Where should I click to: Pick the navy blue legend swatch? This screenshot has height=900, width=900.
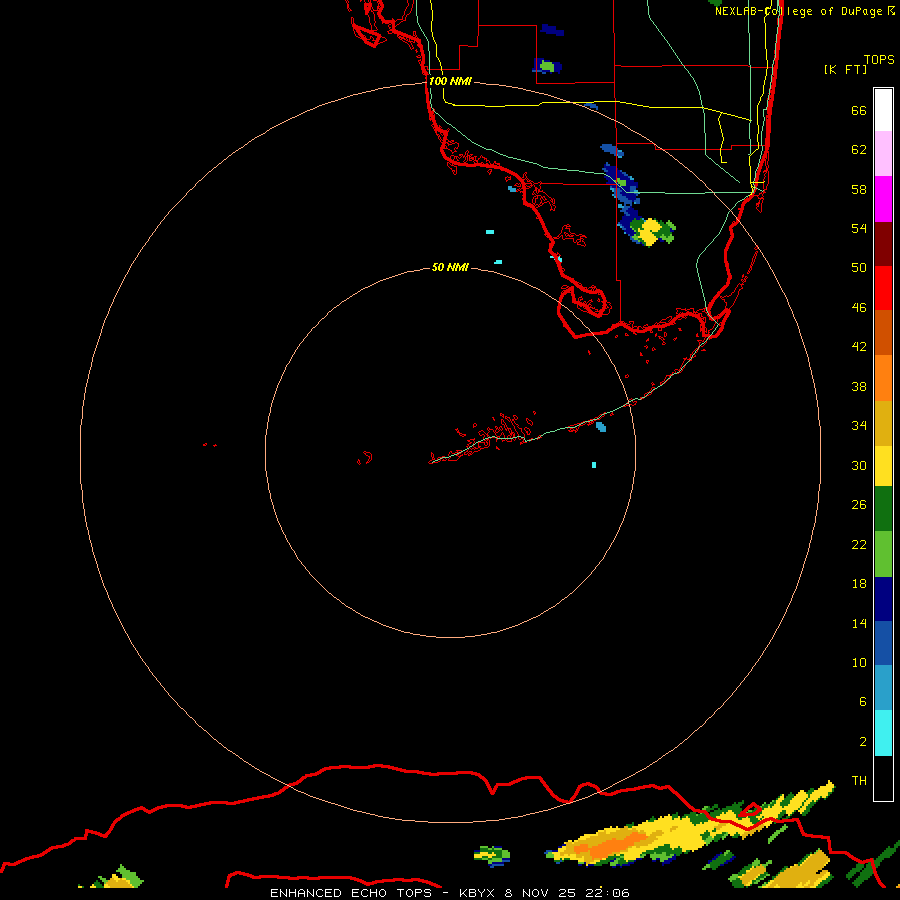click(x=883, y=599)
